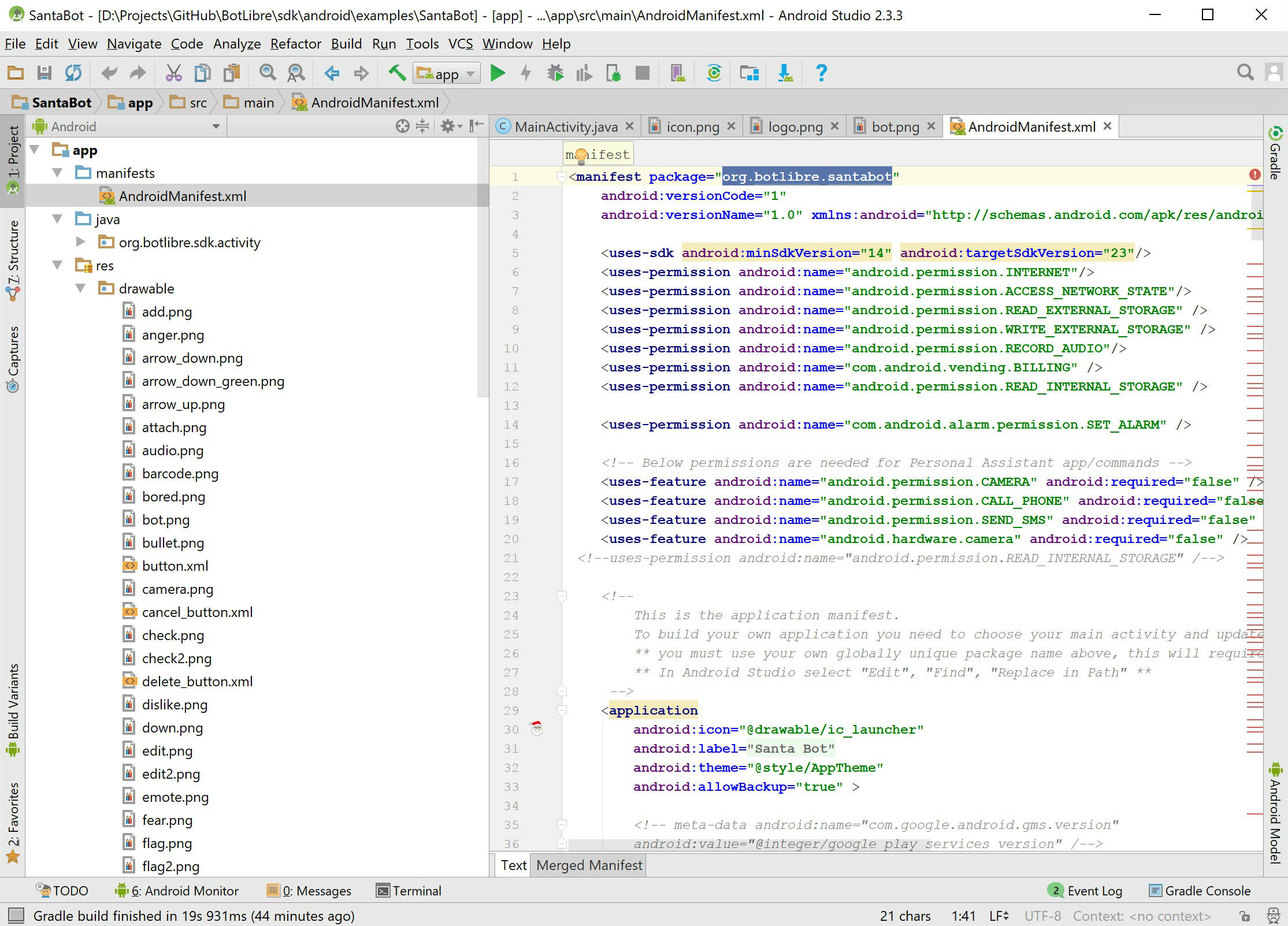Click the Save All toolbar icon
The height and width of the screenshot is (926, 1288).
pyautogui.click(x=44, y=73)
